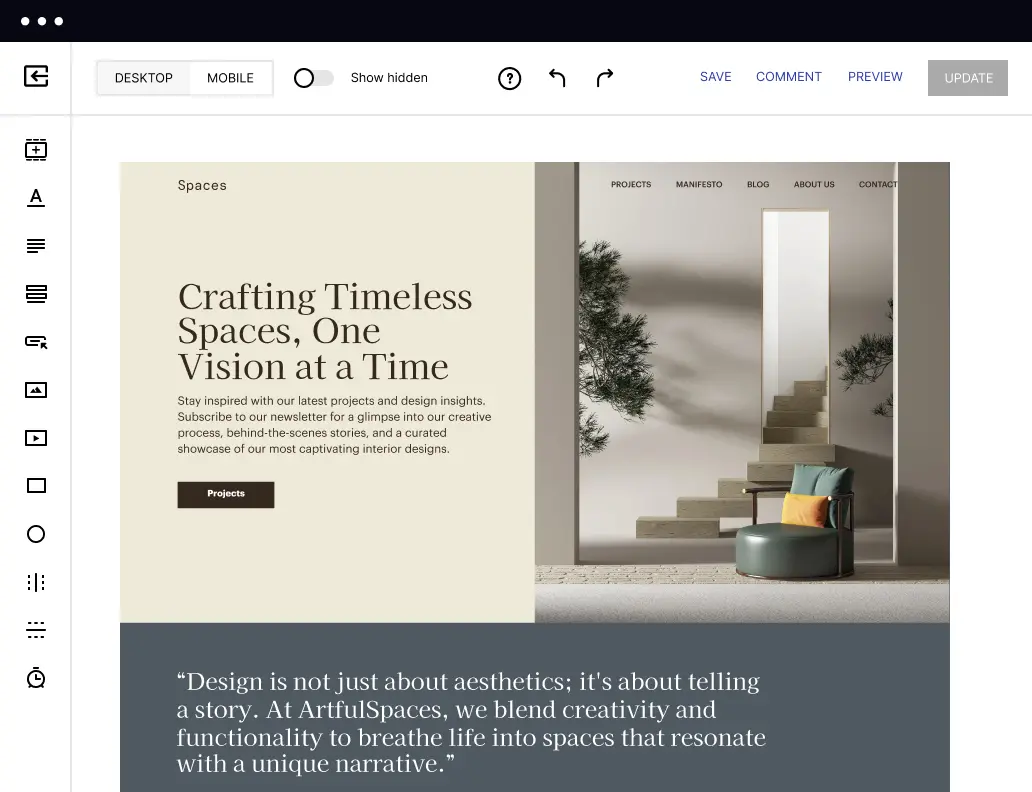Viewport: 1032px width, 792px height.
Task: Open the PREVIEW link
Action: coord(875,77)
